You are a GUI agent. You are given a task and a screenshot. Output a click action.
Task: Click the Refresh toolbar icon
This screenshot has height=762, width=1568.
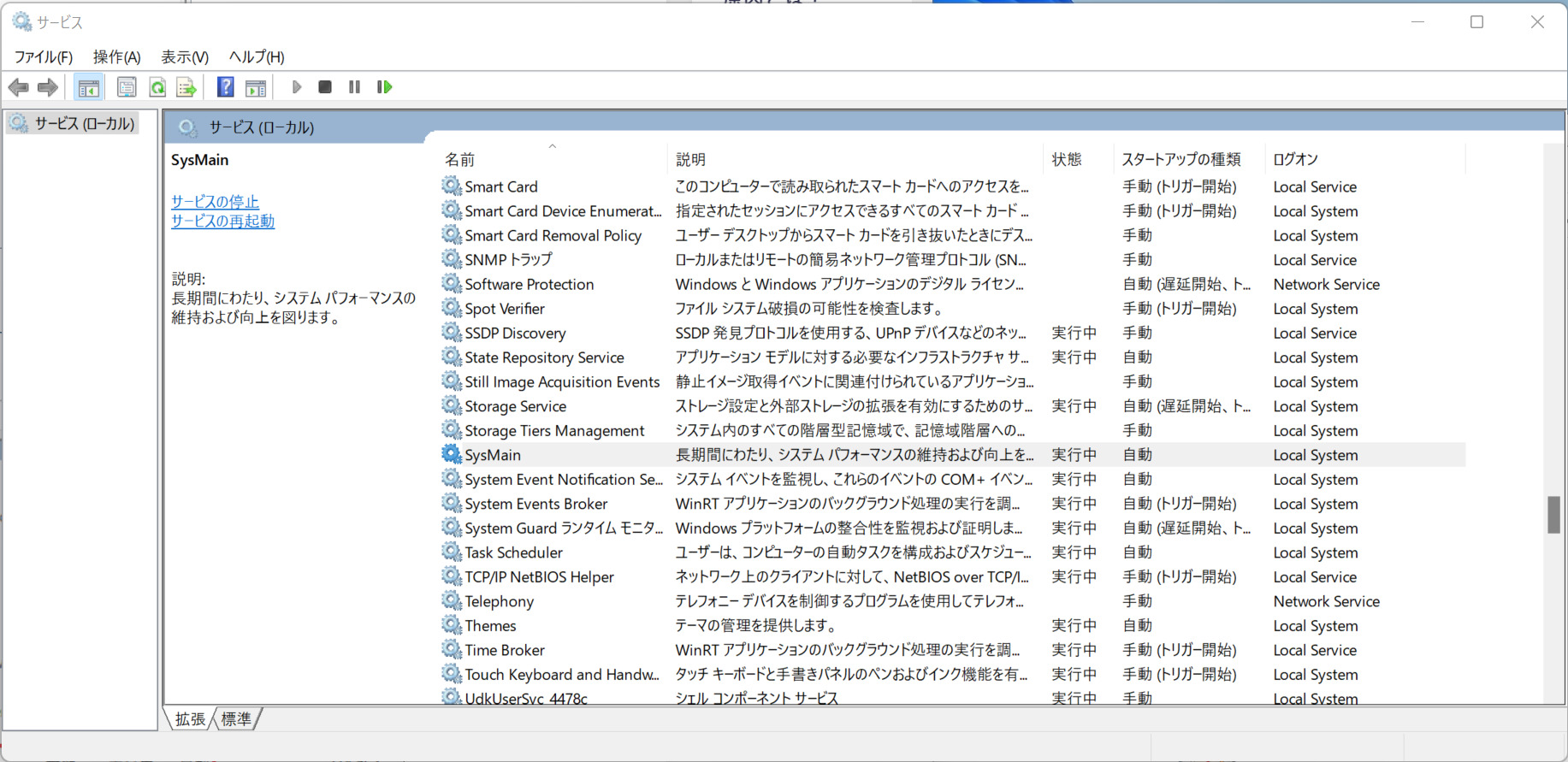[157, 87]
